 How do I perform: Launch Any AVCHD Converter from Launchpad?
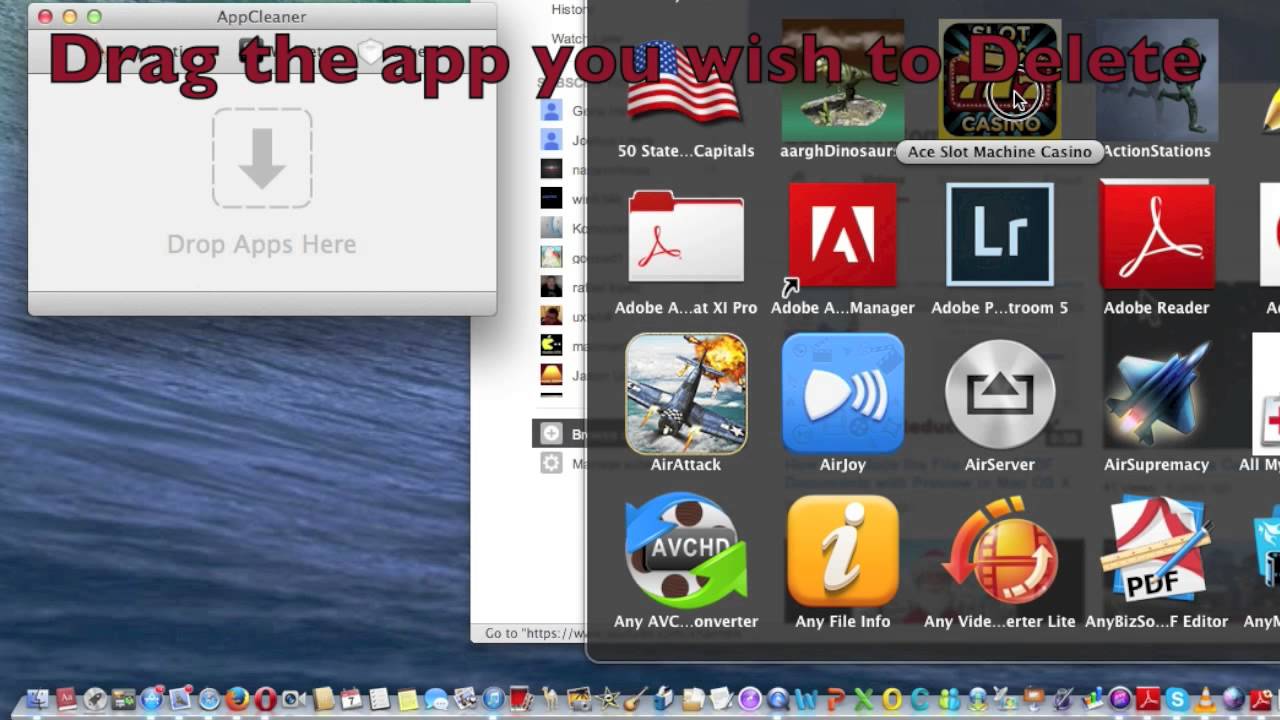click(x=686, y=550)
